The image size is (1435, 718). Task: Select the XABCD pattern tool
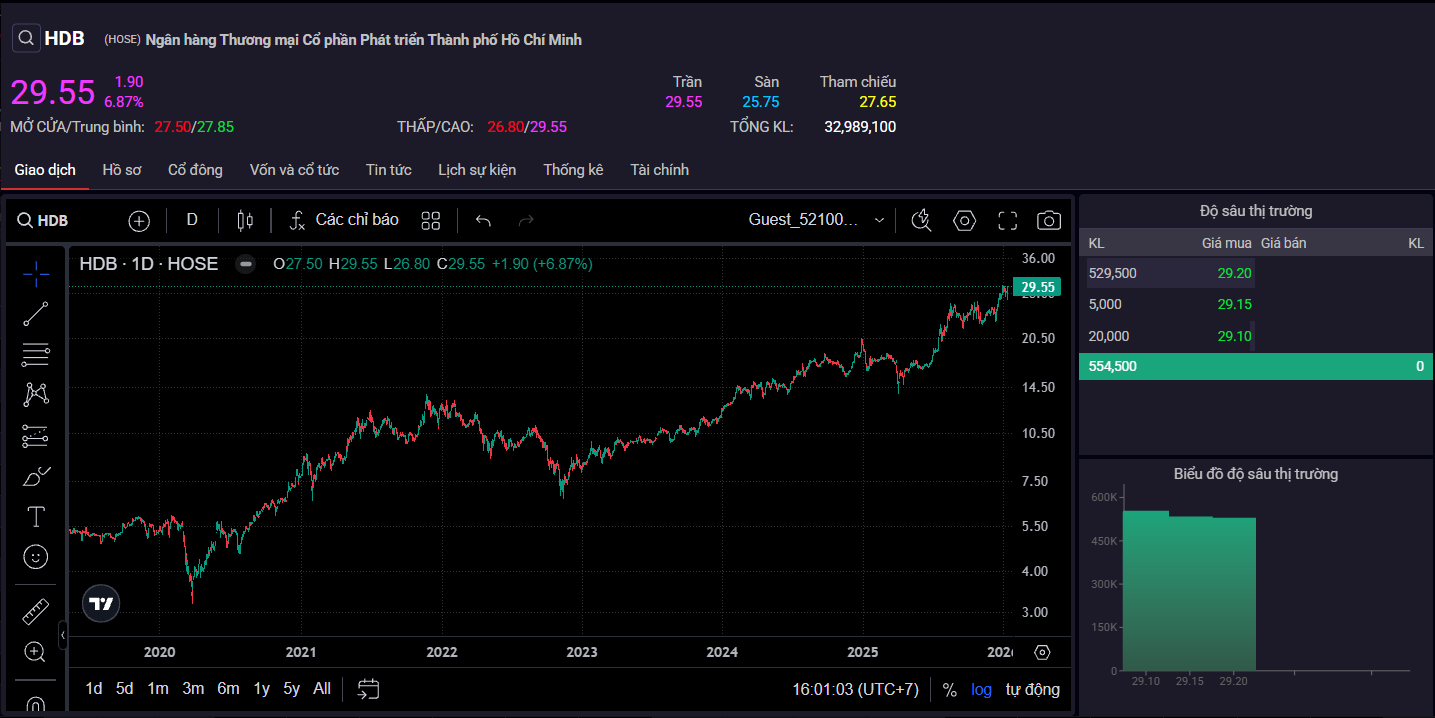pos(36,394)
